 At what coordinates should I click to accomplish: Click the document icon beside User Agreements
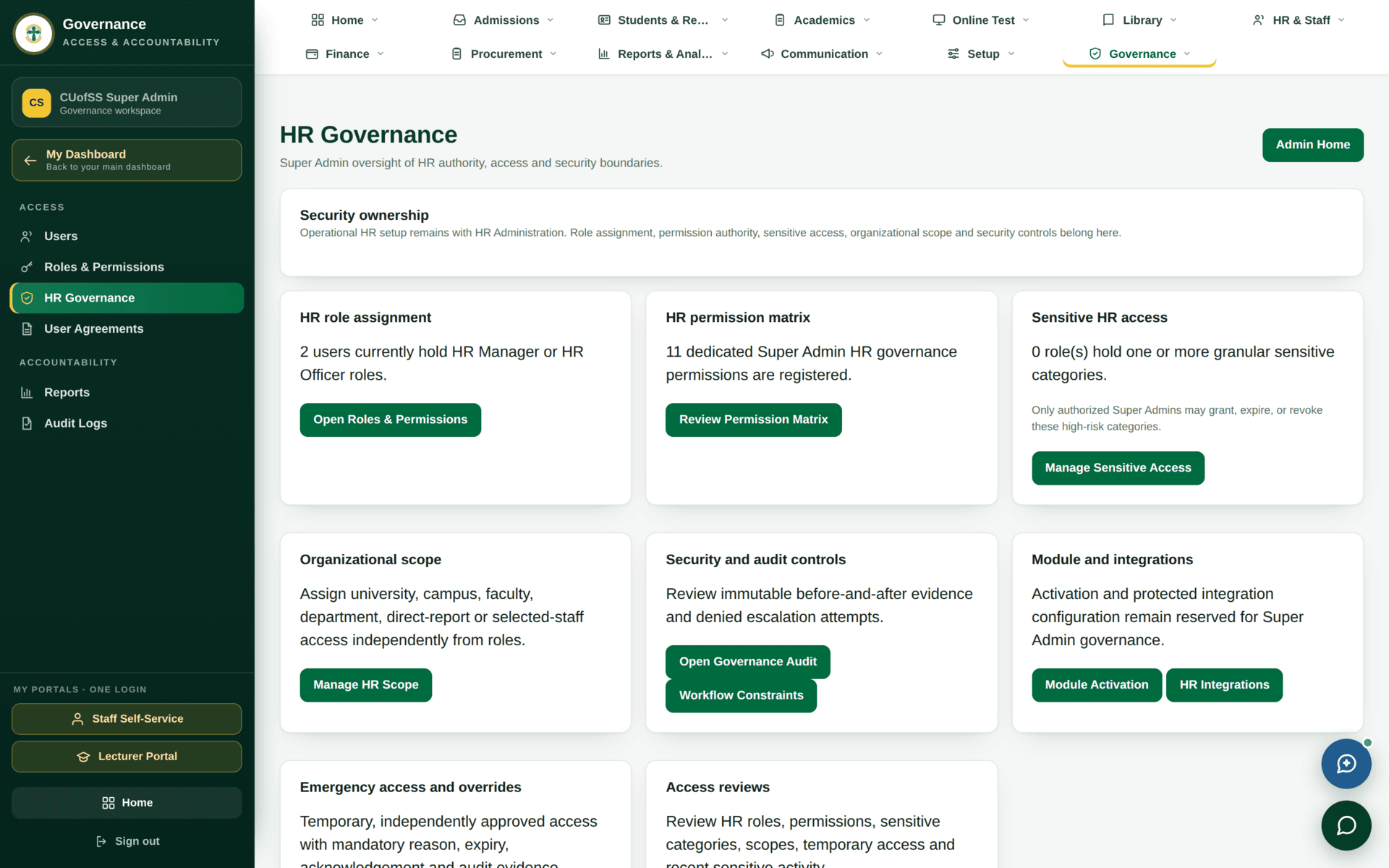click(x=27, y=329)
